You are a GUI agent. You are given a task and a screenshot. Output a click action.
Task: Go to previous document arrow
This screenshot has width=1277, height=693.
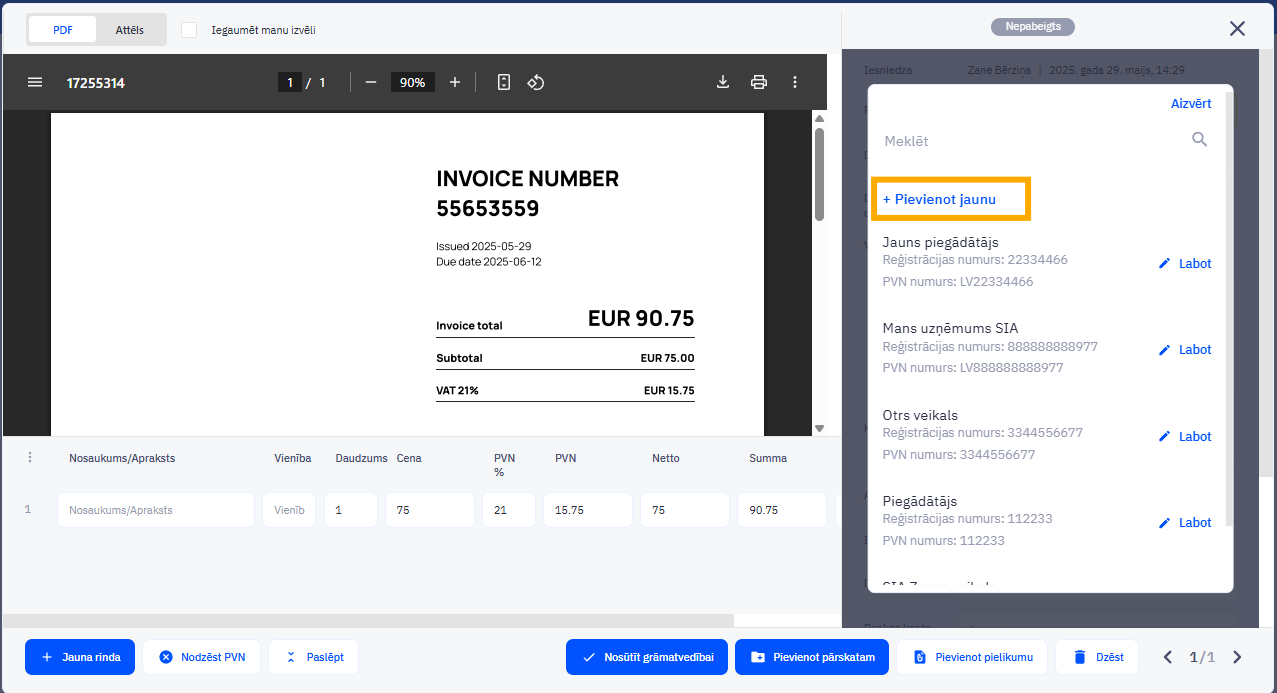tap(1167, 657)
